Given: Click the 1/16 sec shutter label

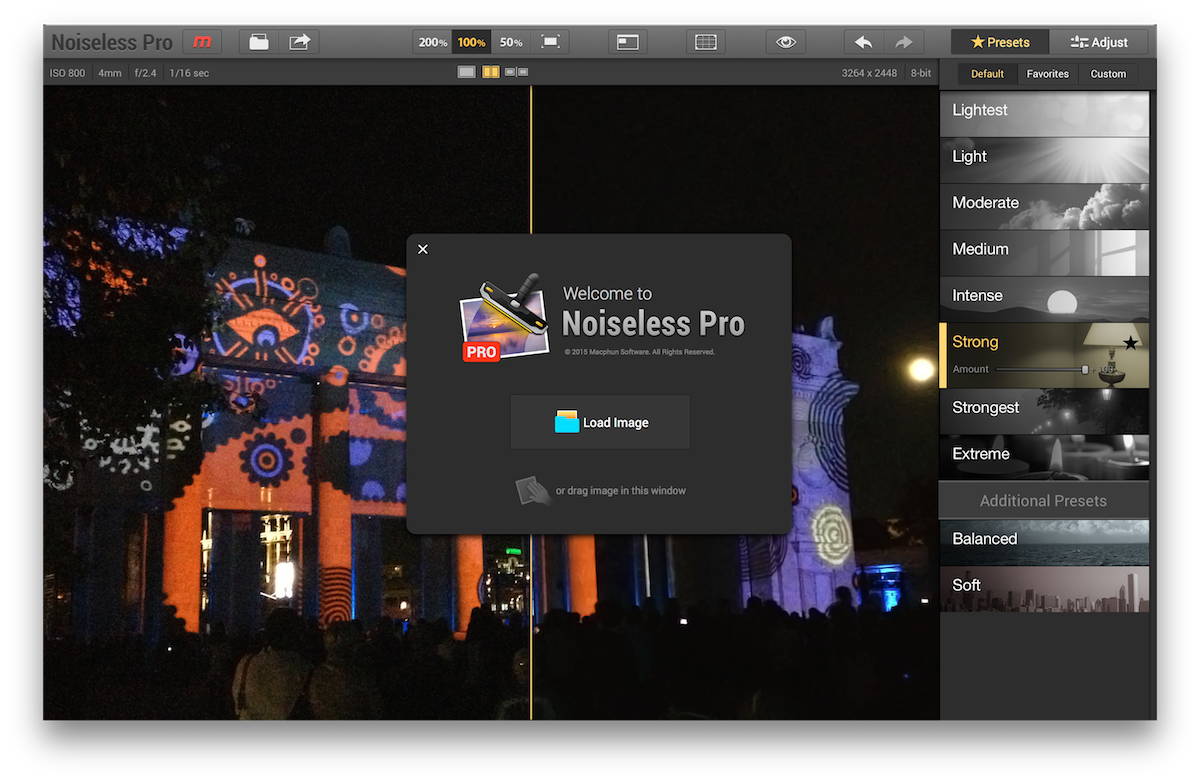Looking at the screenshot, I should click(x=189, y=73).
